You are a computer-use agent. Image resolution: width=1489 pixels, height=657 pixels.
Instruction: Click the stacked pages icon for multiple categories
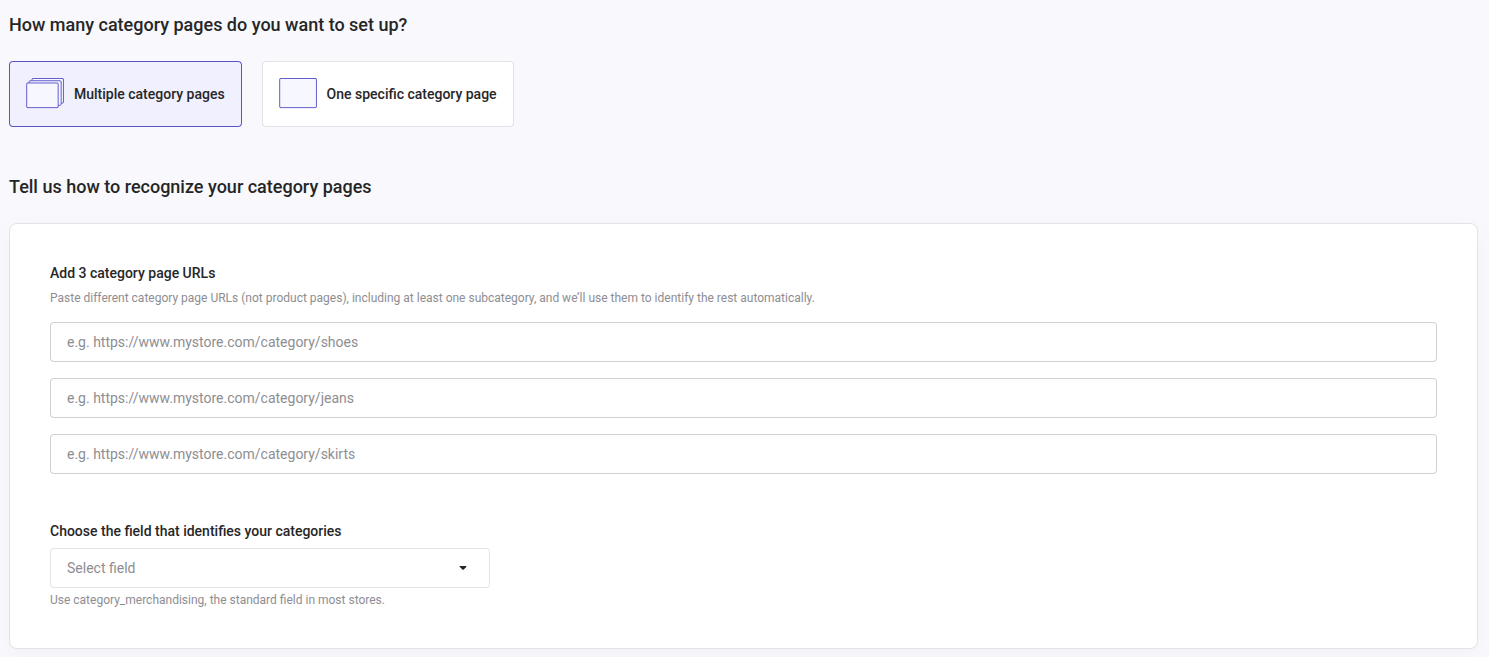point(44,94)
